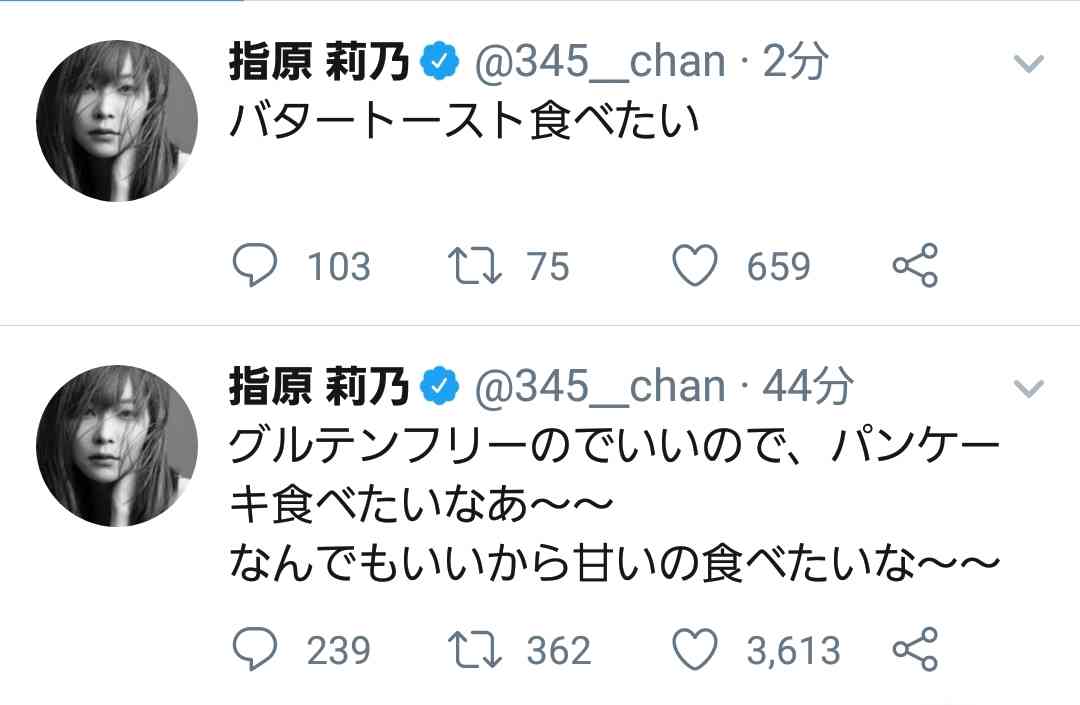
Task: Open 指原 莉乃 name on second tweet
Action: pos(319,386)
